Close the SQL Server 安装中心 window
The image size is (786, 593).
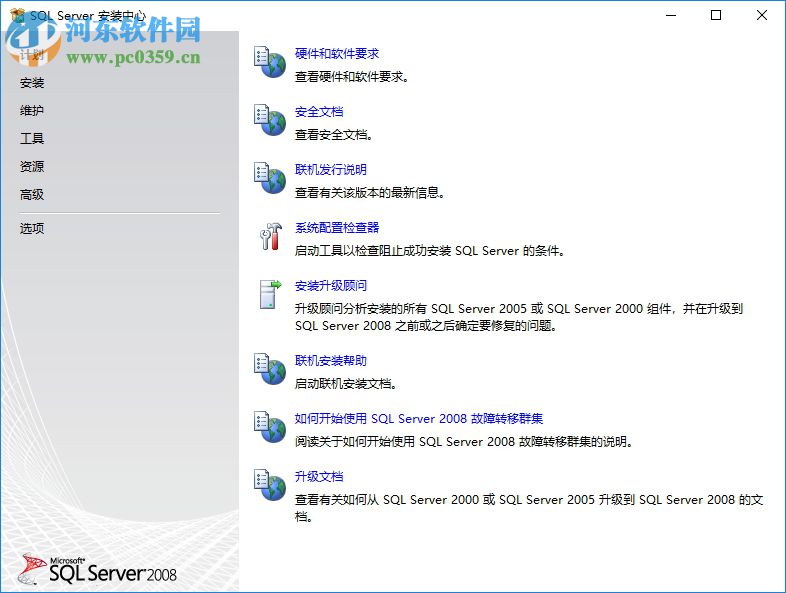pos(762,15)
